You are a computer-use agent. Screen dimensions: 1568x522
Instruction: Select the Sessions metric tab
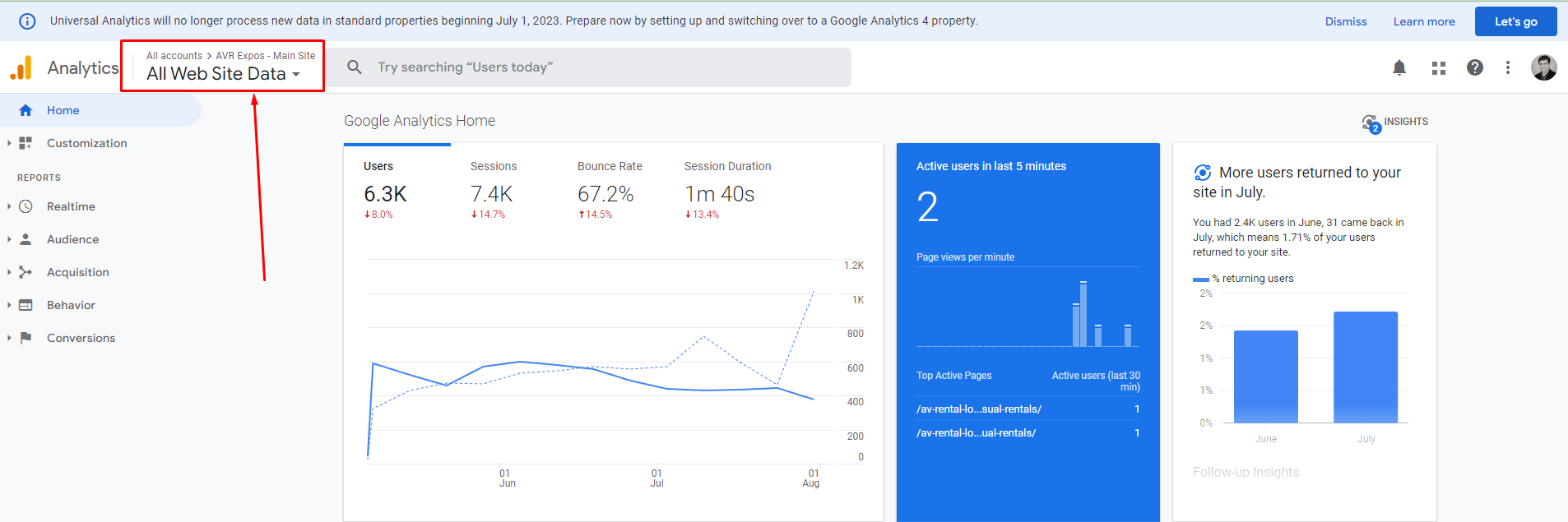[x=504, y=190]
